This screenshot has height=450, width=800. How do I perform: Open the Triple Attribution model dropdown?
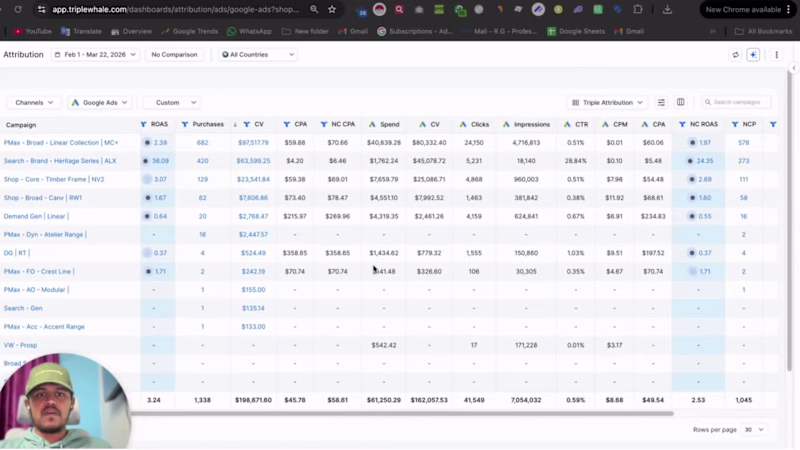click(607, 102)
